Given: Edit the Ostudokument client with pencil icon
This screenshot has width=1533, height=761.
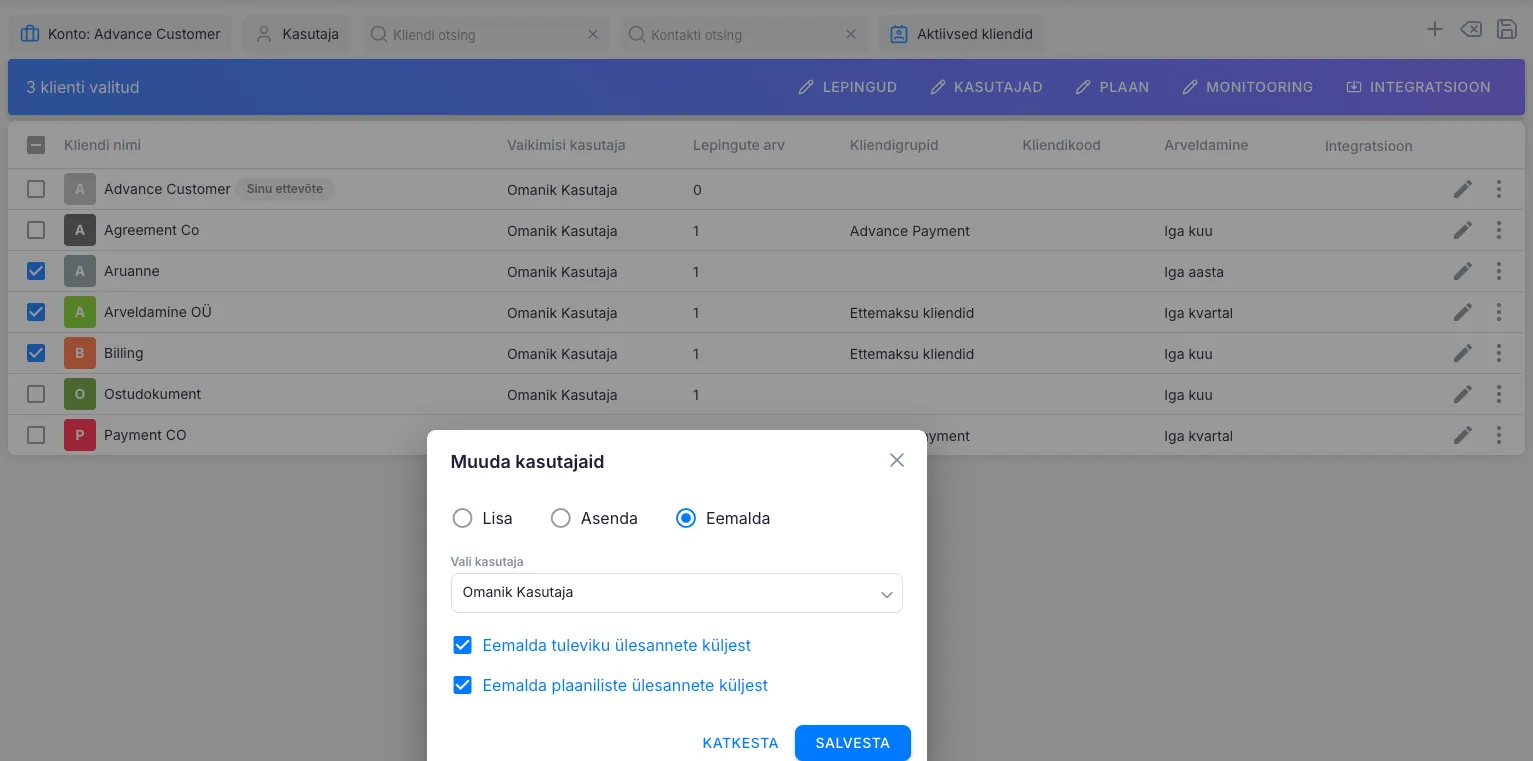Looking at the screenshot, I should tap(1462, 394).
